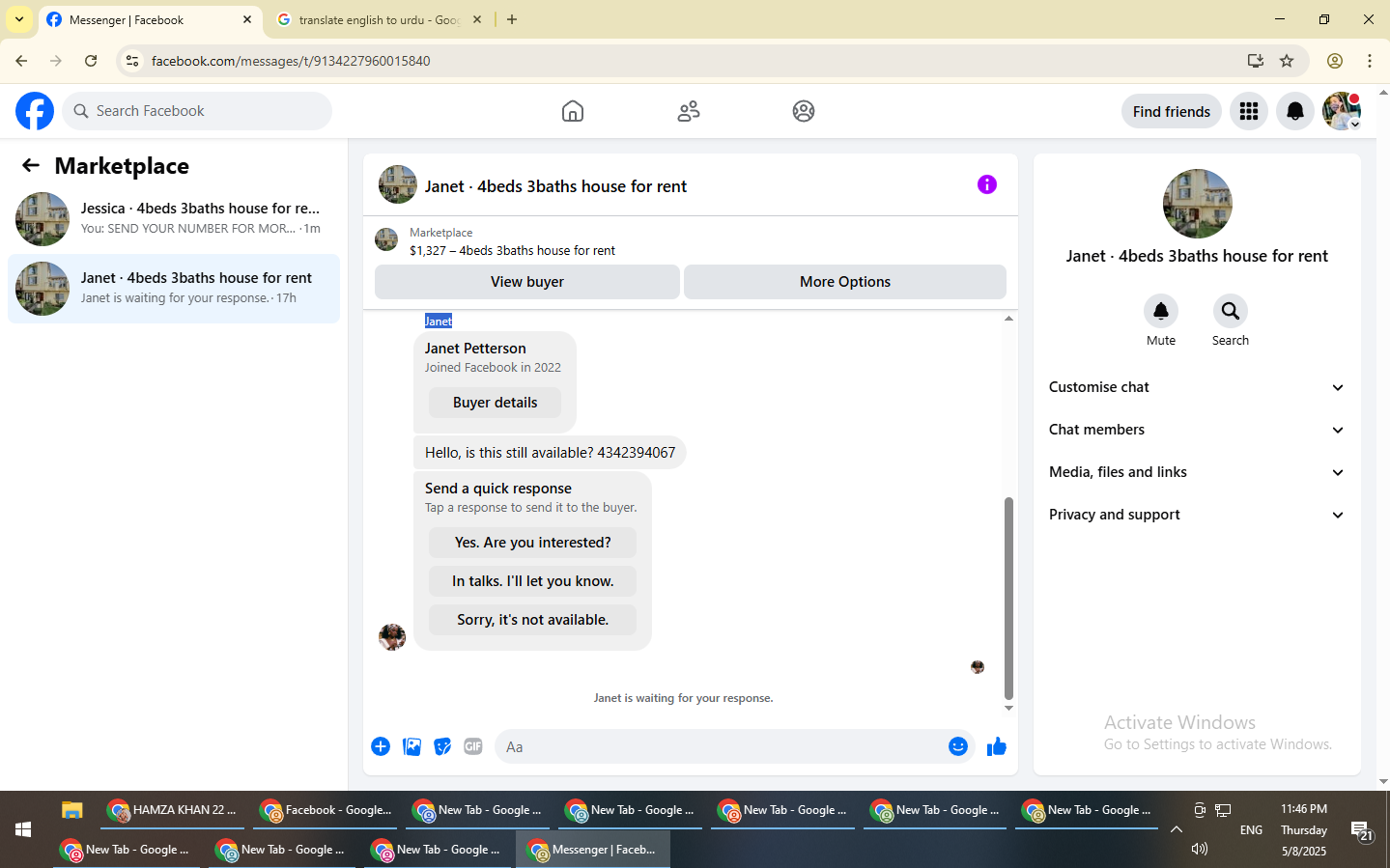Open the Friends icon in top navigation
This screenshot has width=1390, height=868.
[x=689, y=111]
